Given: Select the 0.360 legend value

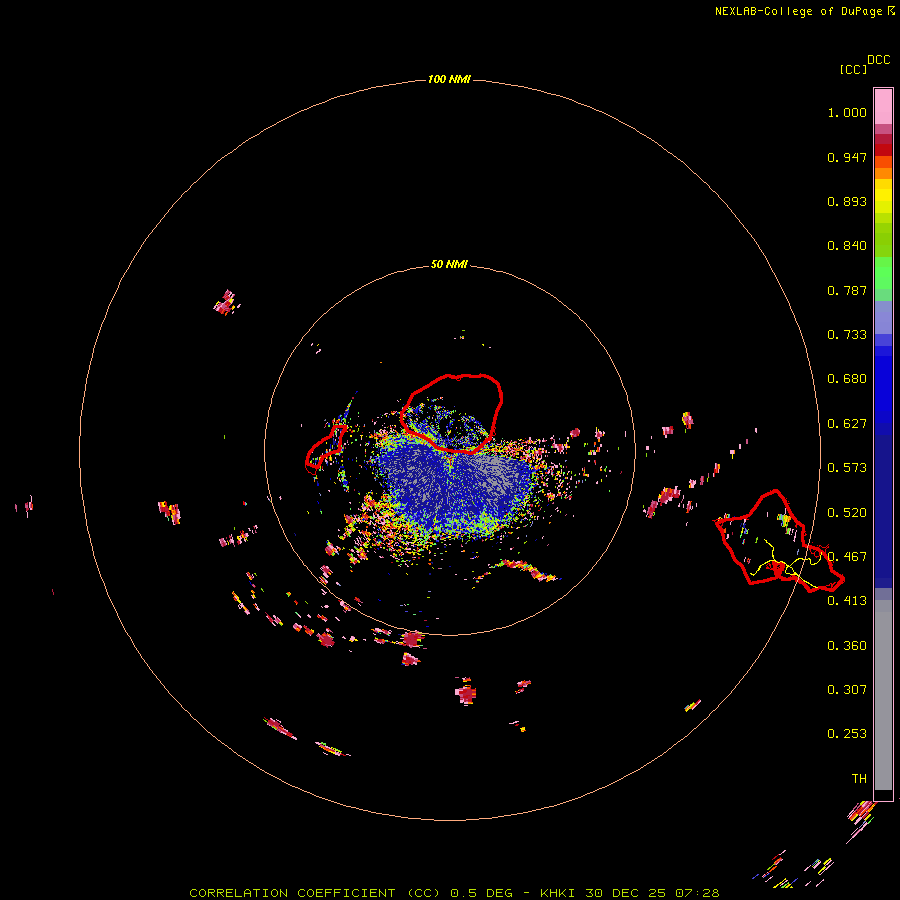Looking at the screenshot, I should point(847,646).
